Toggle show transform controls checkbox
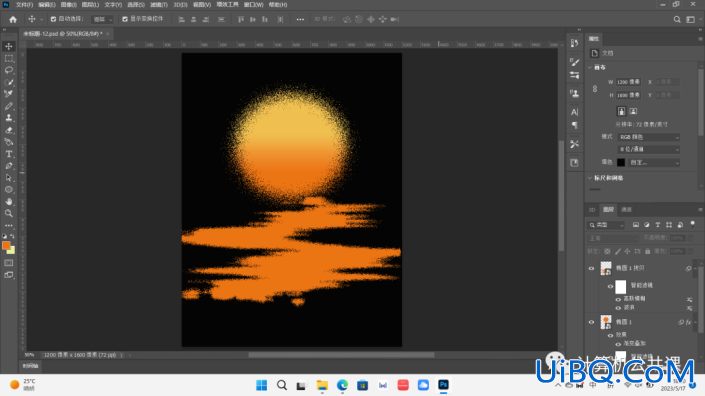 (125, 19)
